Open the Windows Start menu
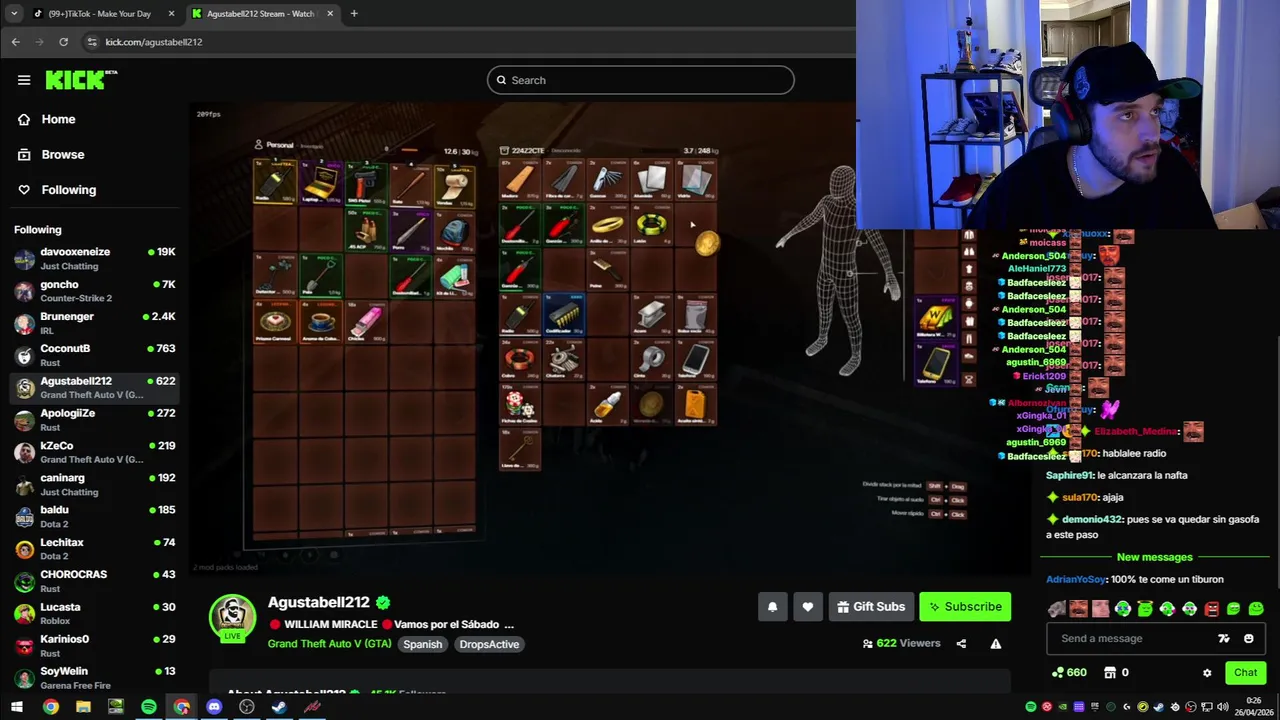Screen dimensions: 1280x720 (x=16, y=707)
